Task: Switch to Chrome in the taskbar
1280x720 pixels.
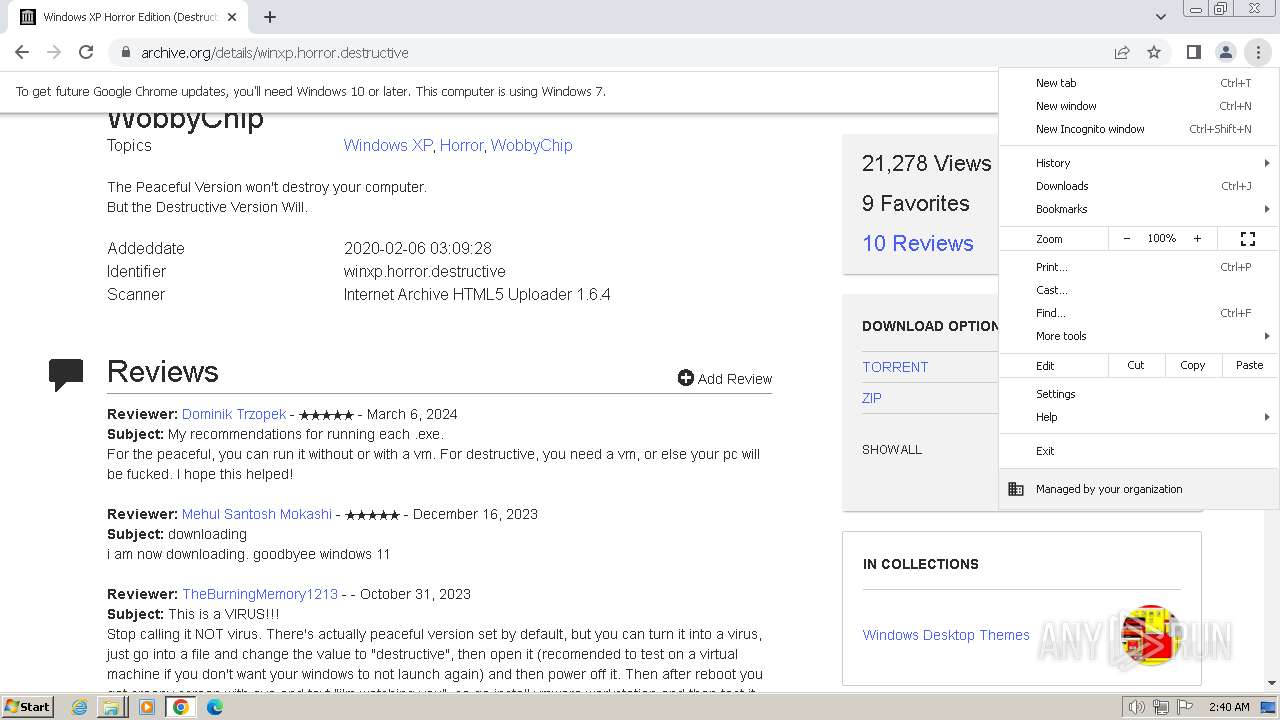Action: click(x=181, y=707)
